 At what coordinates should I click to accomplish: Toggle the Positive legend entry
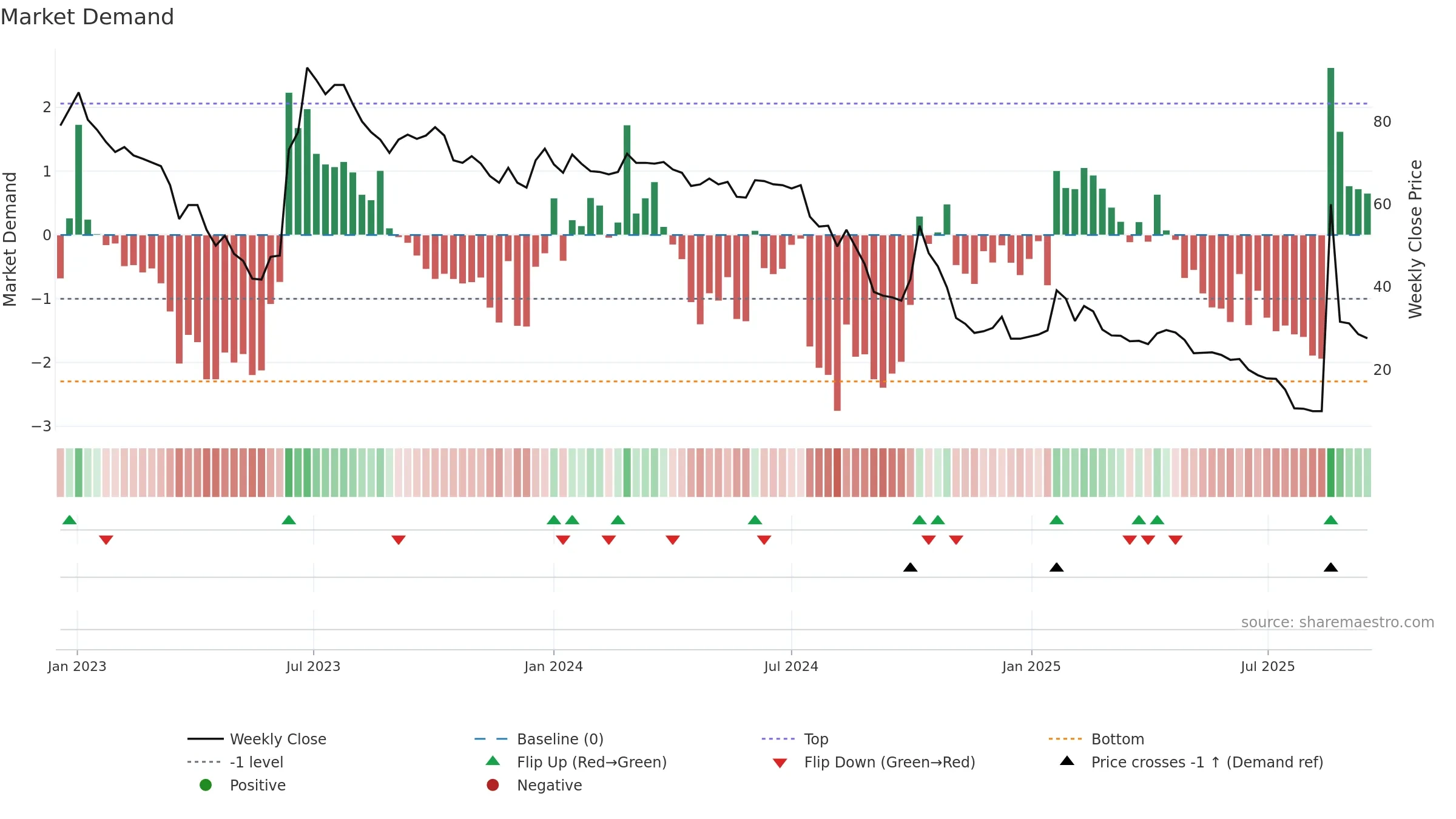pyautogui.click(x=243, y=785)
